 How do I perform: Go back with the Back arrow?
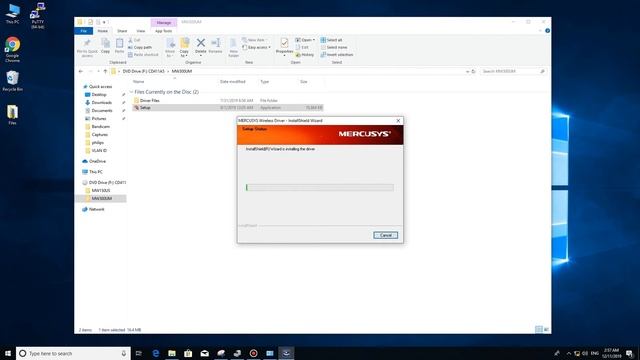(x=80, y=71)
